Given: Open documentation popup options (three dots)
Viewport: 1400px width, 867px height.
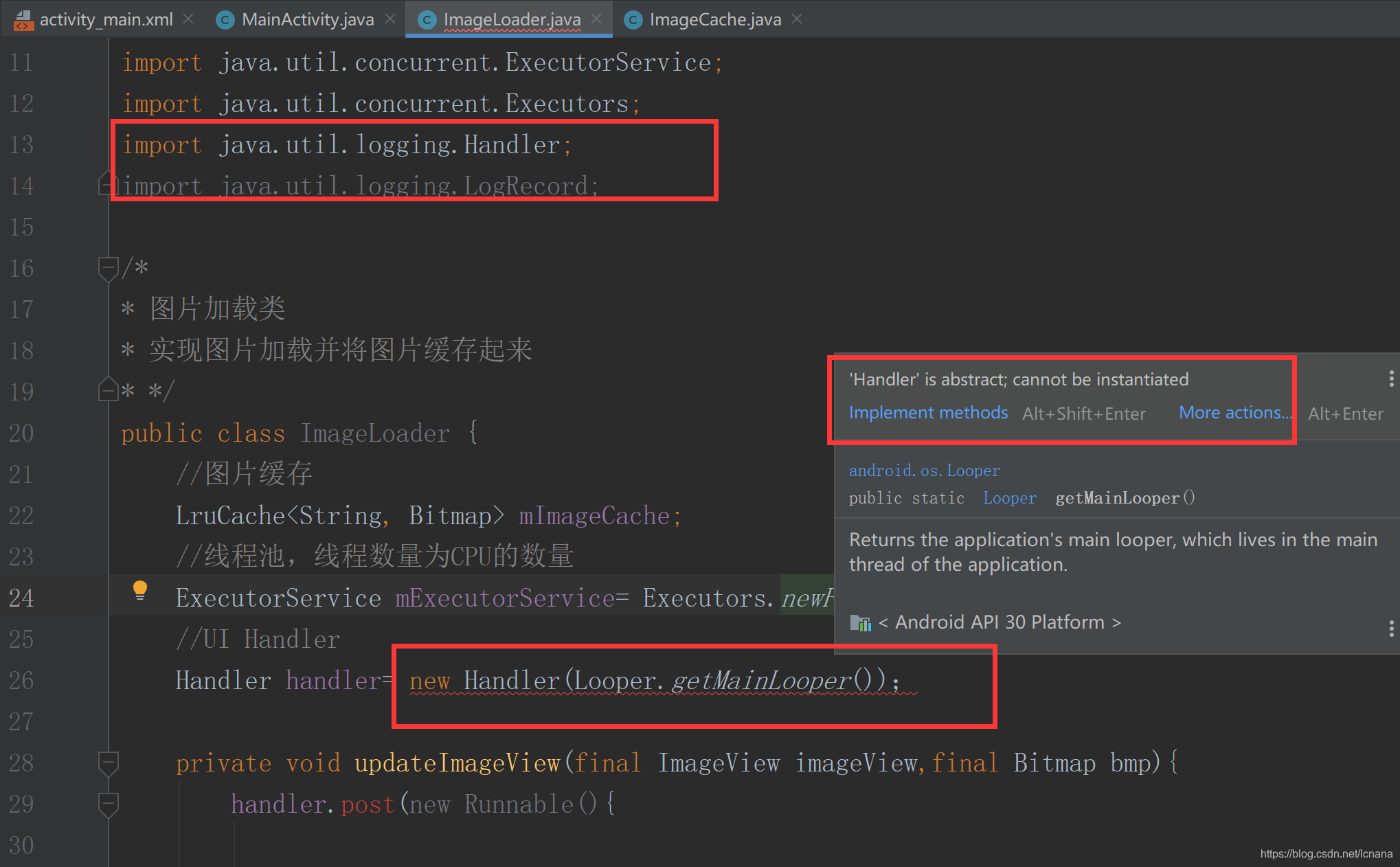Looking at the screenshot, I should 1391,628.
